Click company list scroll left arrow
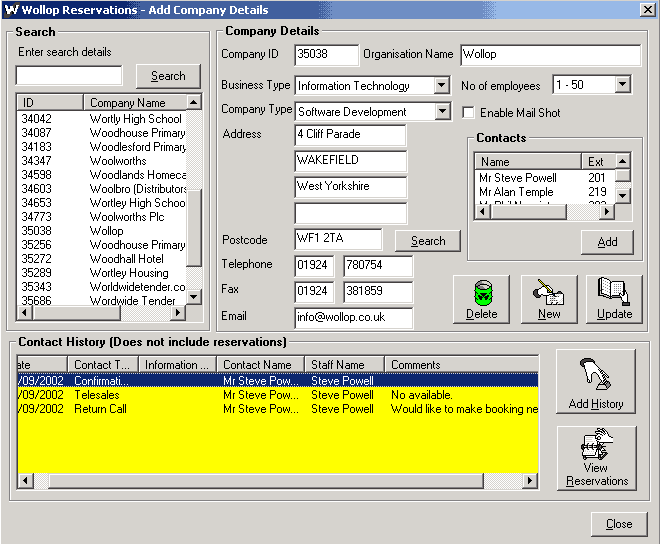Image resolution: width=660 pixels, height=544 pixels. [24, 312]
